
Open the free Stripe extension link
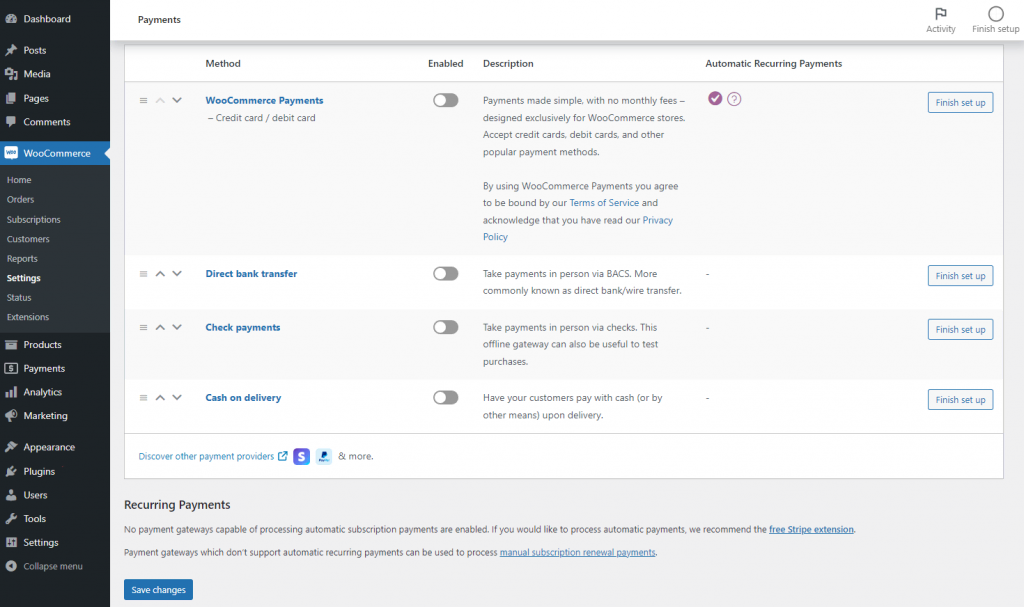(811, 529)
